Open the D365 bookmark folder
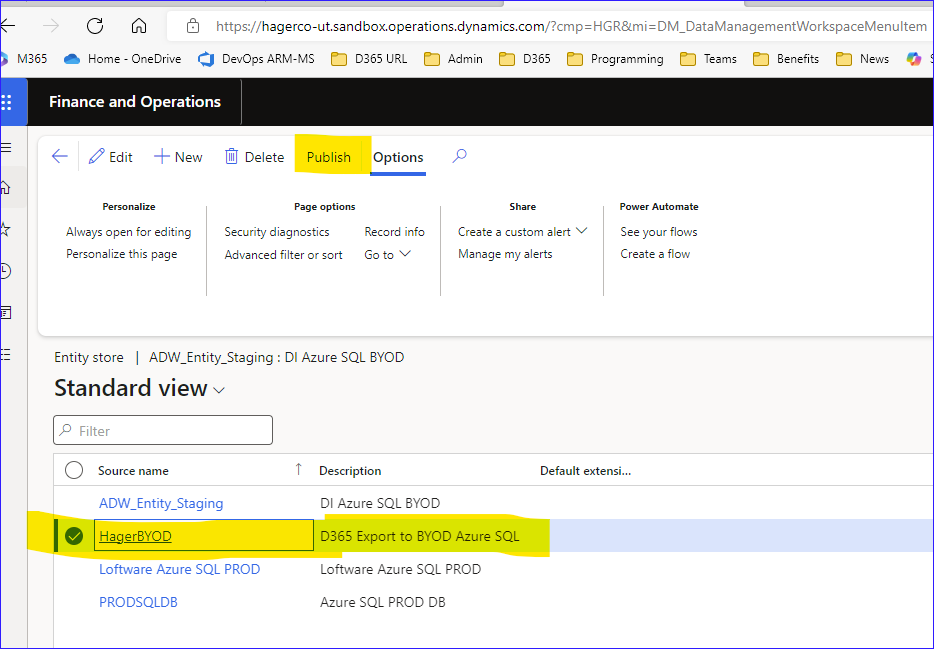Image resolution: width=934 pixels, height=649 pixels. pos(525,58)
